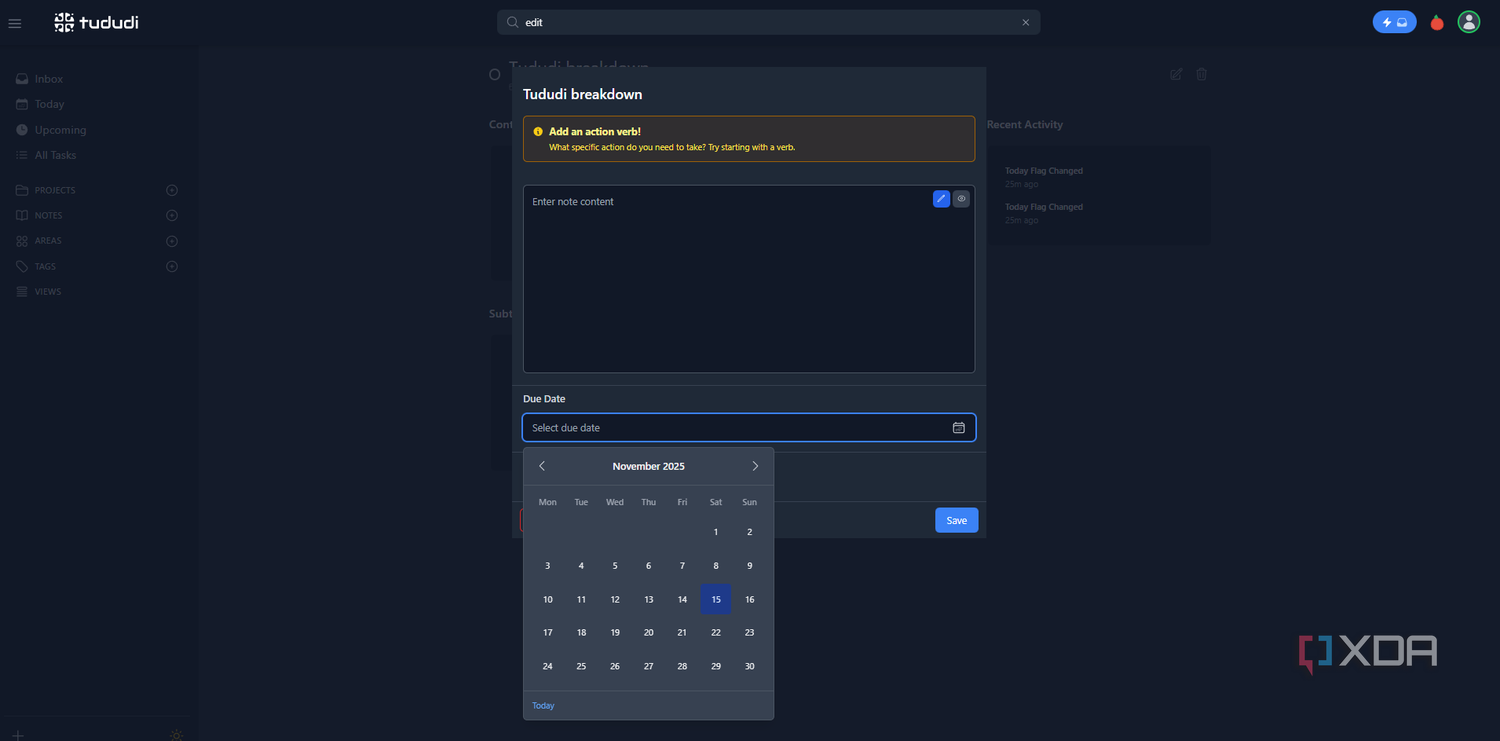Click the note content text area
The width and height of the screenshot is (1500, 741).
coord(749,279)
